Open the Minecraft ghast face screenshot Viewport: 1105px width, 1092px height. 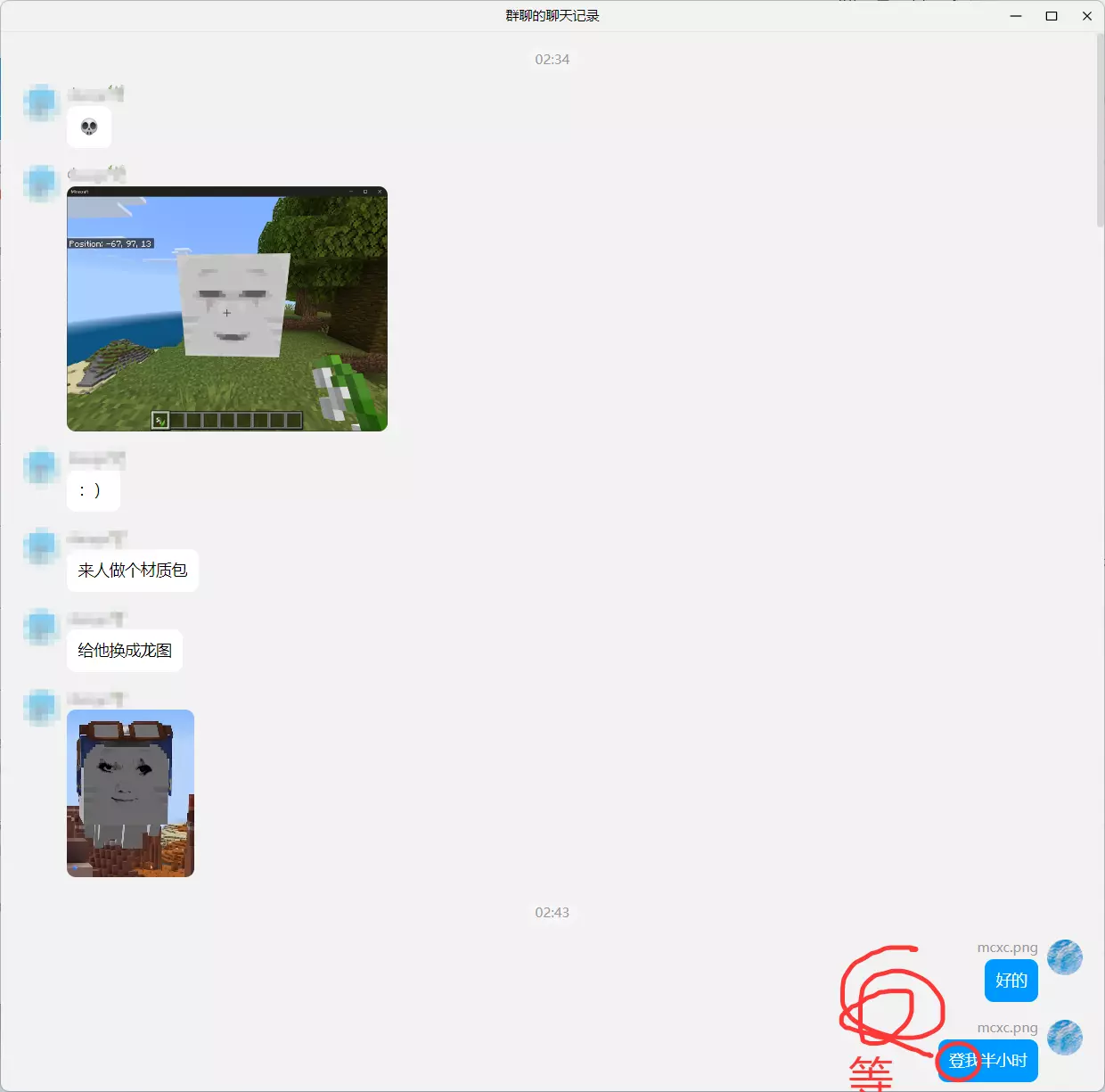tap(227, 308)
